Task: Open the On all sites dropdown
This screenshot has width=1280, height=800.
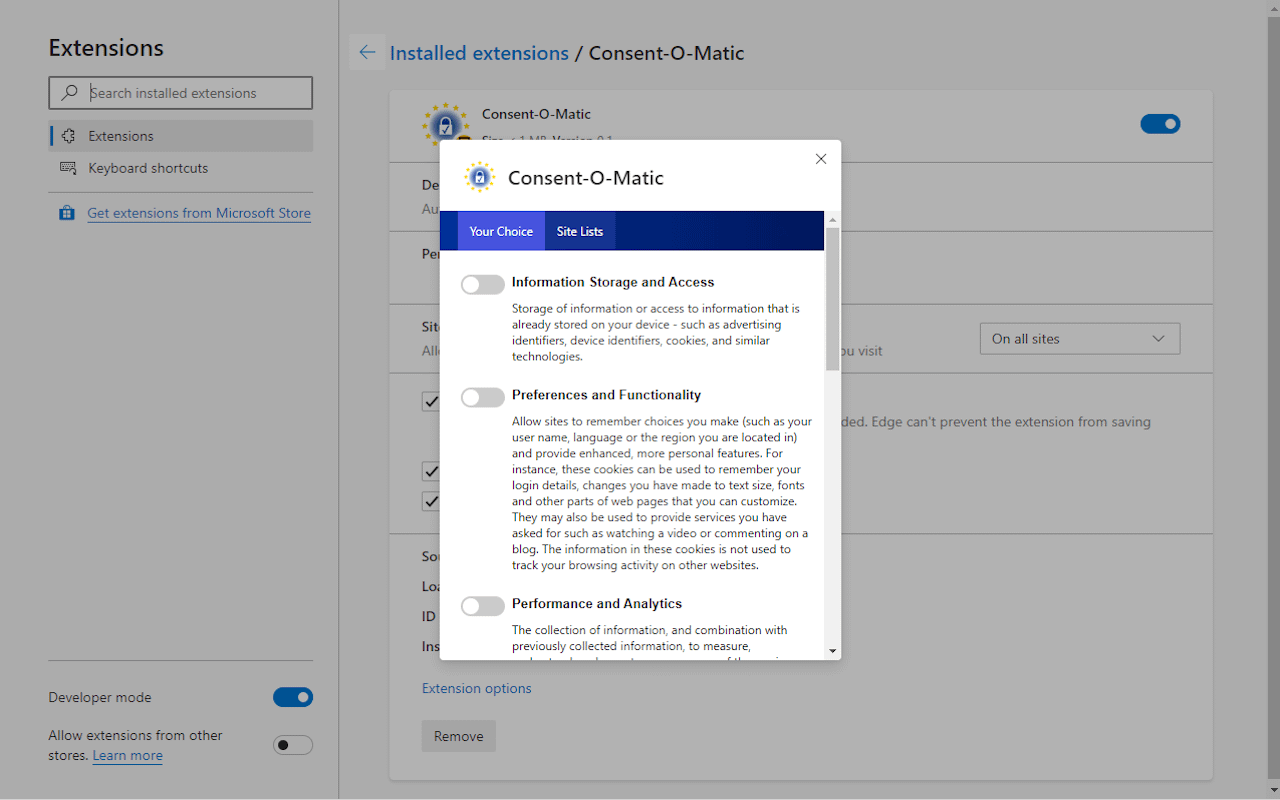Action: click(x=1079, y=339)
